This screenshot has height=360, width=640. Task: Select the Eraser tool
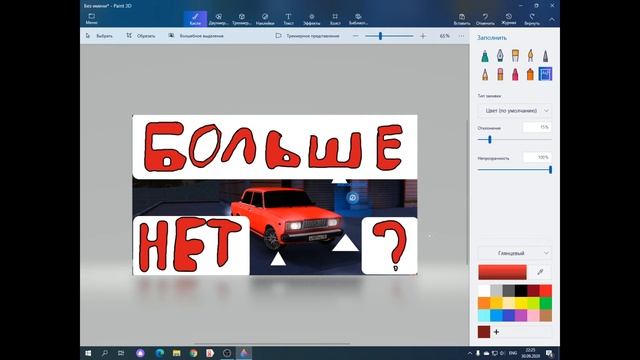pos(500,74)
